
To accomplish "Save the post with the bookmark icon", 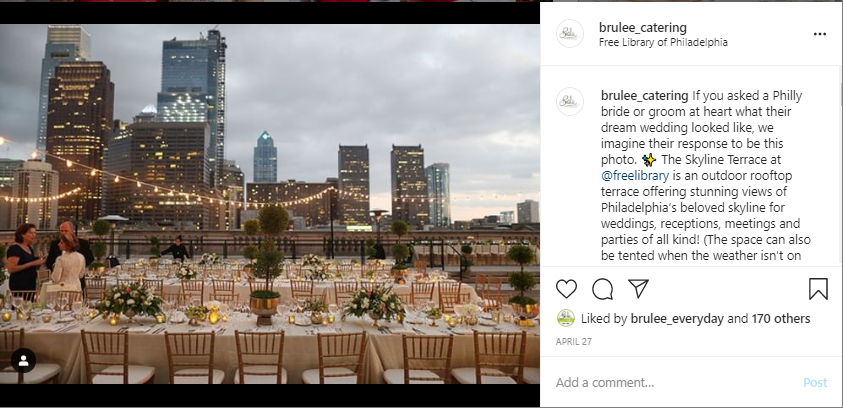I will (x=818, y=289).
